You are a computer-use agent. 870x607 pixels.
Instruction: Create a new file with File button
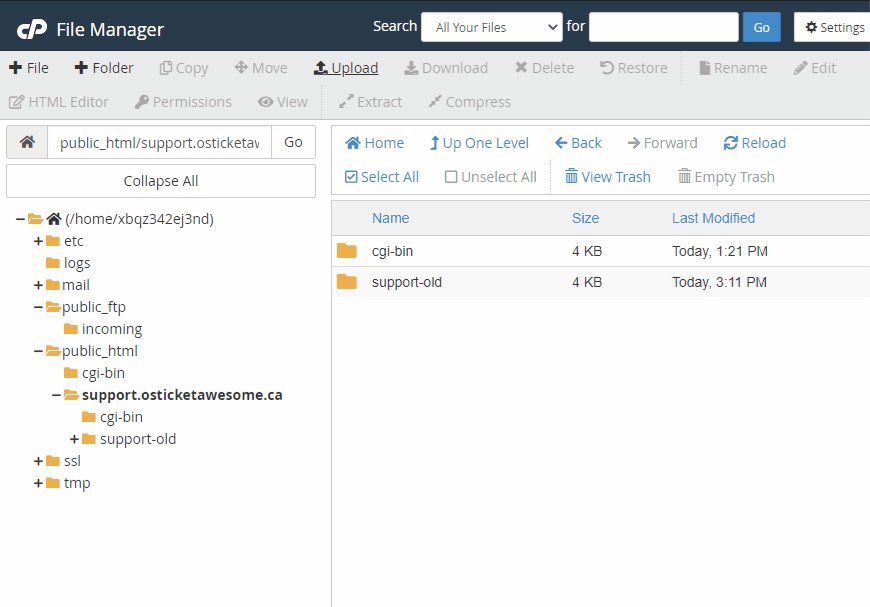tap(29, 68)
